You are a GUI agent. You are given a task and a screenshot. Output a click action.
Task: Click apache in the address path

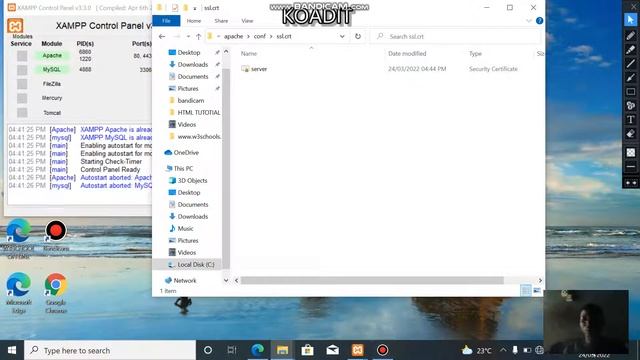tap(233, 36)
